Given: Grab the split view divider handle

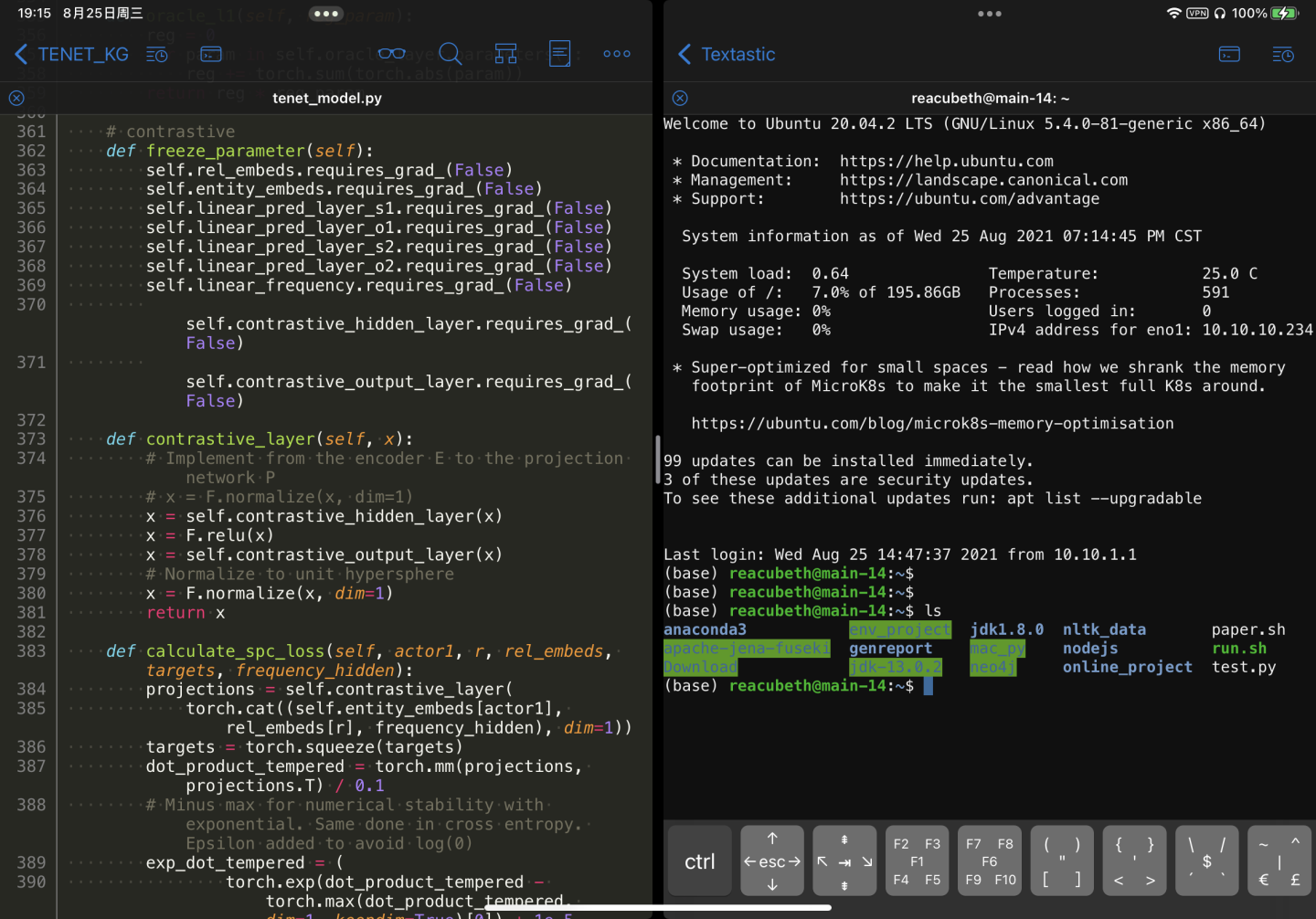Looking at the screenshot, I should tap(658, 459).
